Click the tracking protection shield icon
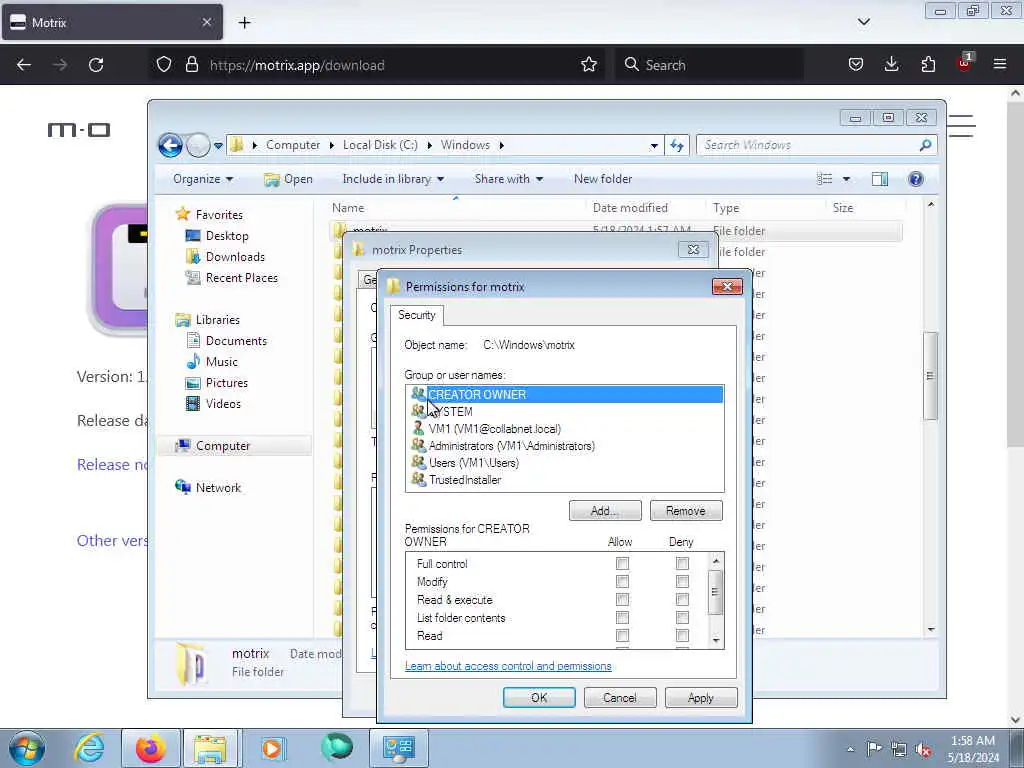This screenshot has height=768, width=1024. 164,65
